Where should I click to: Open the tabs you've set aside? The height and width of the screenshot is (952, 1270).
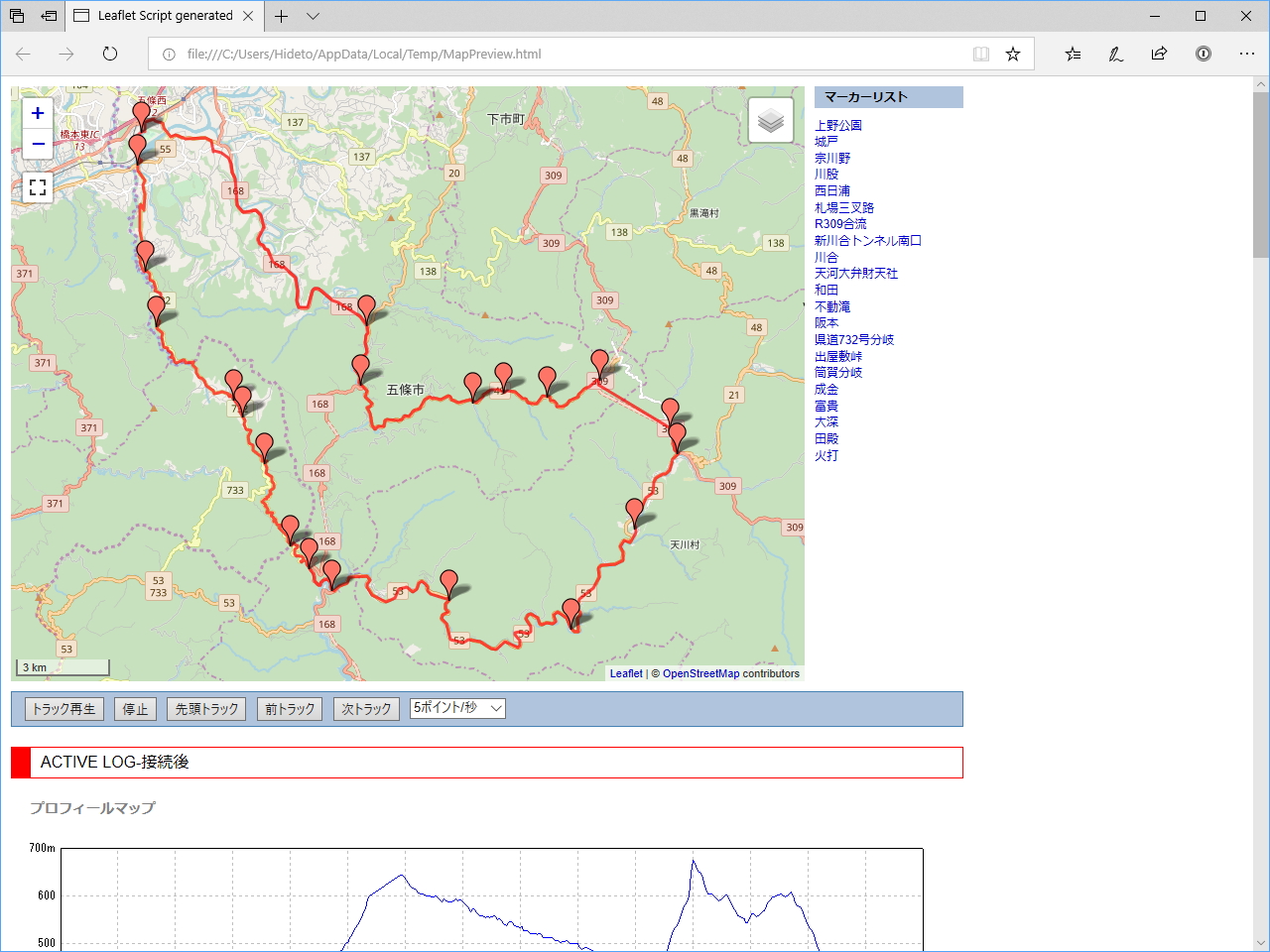pyautogui.click(x=17, y=16)
